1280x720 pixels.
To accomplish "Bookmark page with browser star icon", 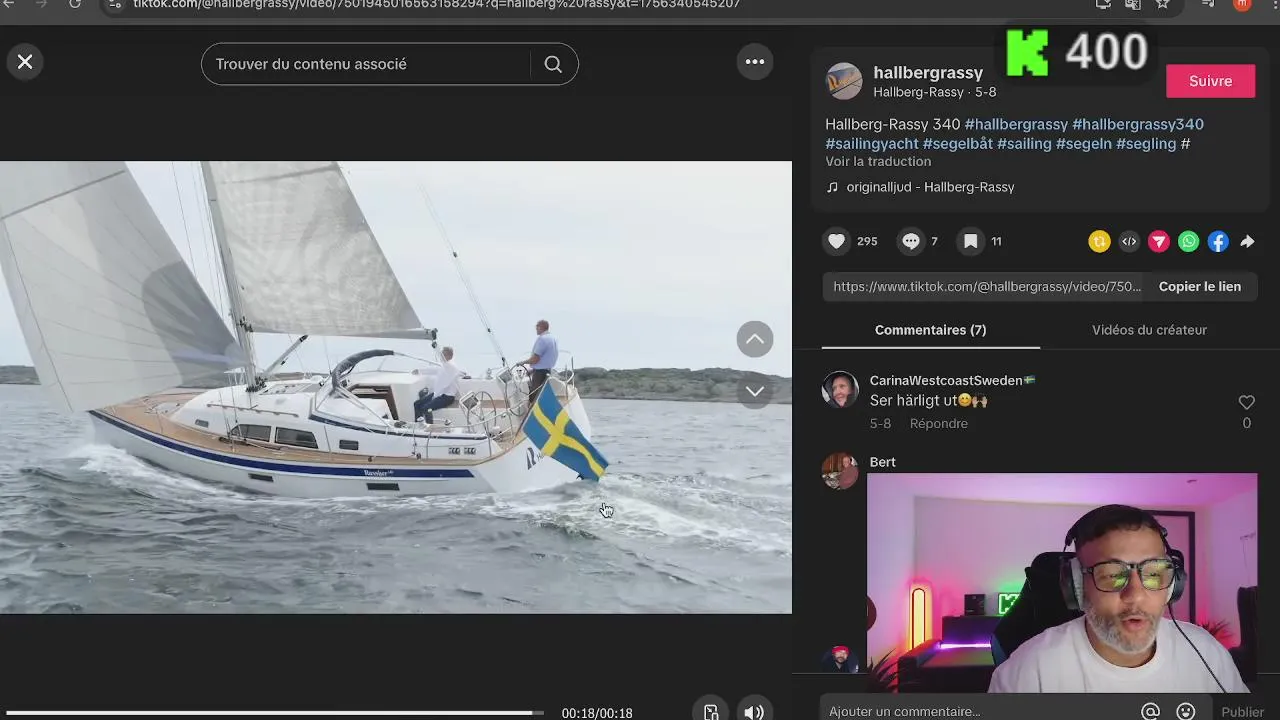I will [x=1162, y=4].
